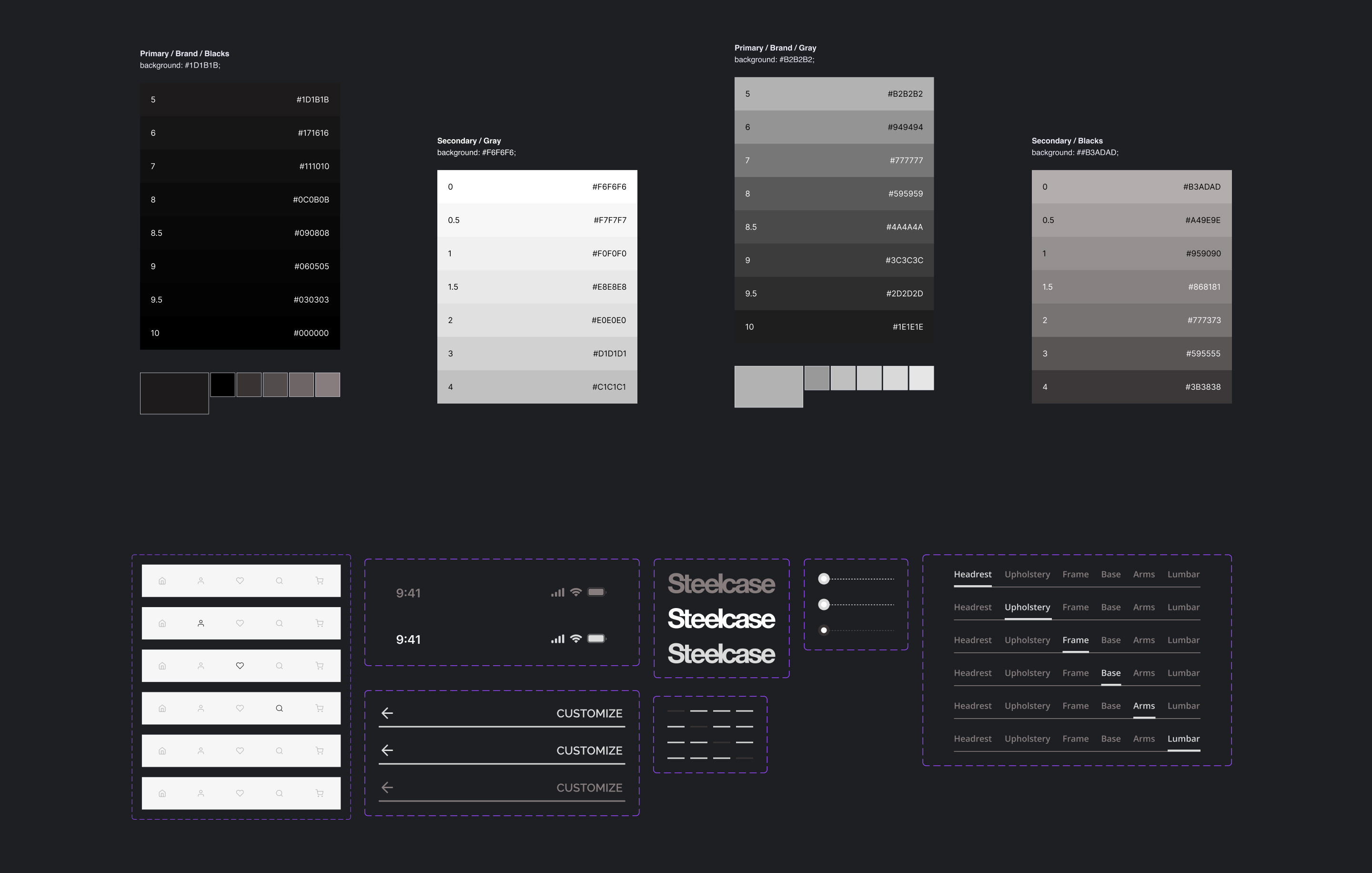Screen dimensions: 1372x873
Task: Click the 'Primary / Brand / Blacks' heading
Action: tap(185, 53)
